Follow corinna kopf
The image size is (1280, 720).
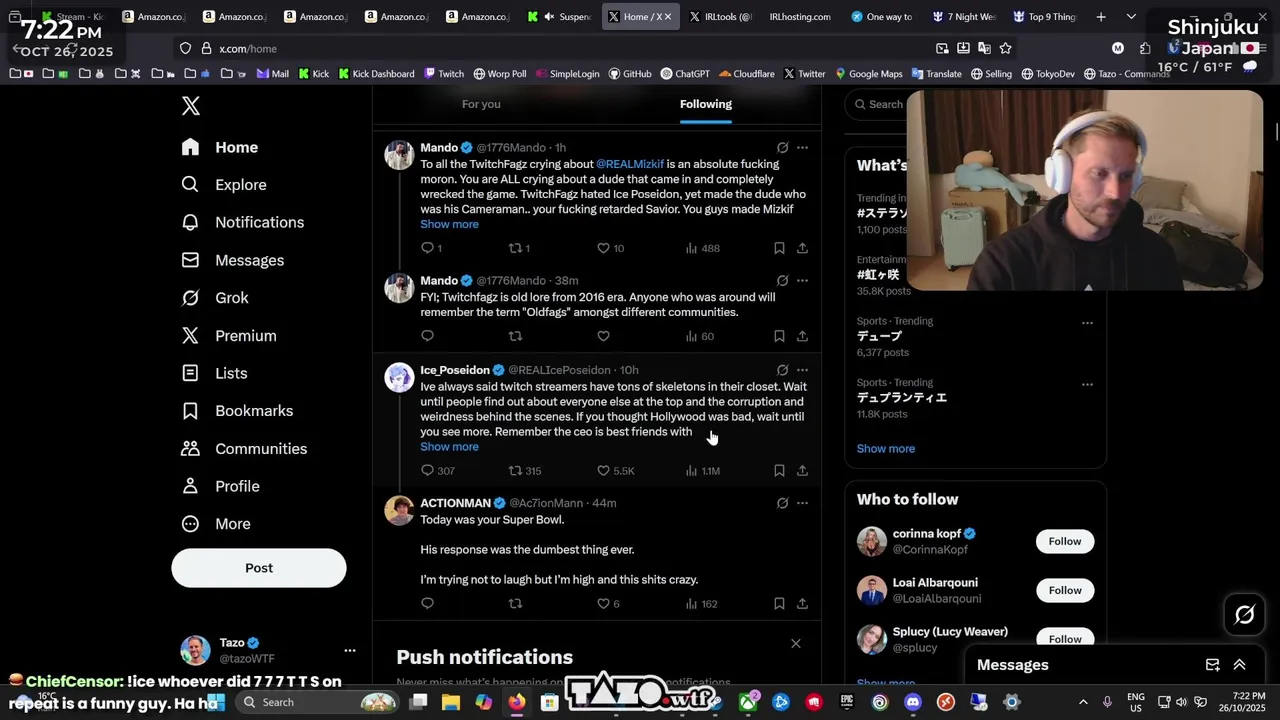point(1065,541)
